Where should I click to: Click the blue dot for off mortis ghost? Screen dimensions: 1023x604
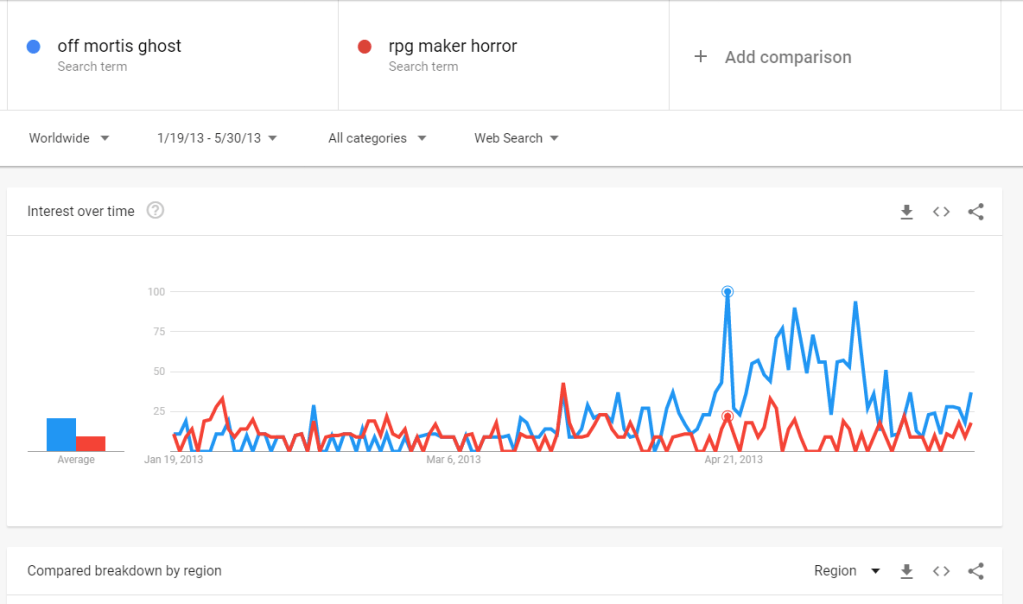[x=33, y=46]
